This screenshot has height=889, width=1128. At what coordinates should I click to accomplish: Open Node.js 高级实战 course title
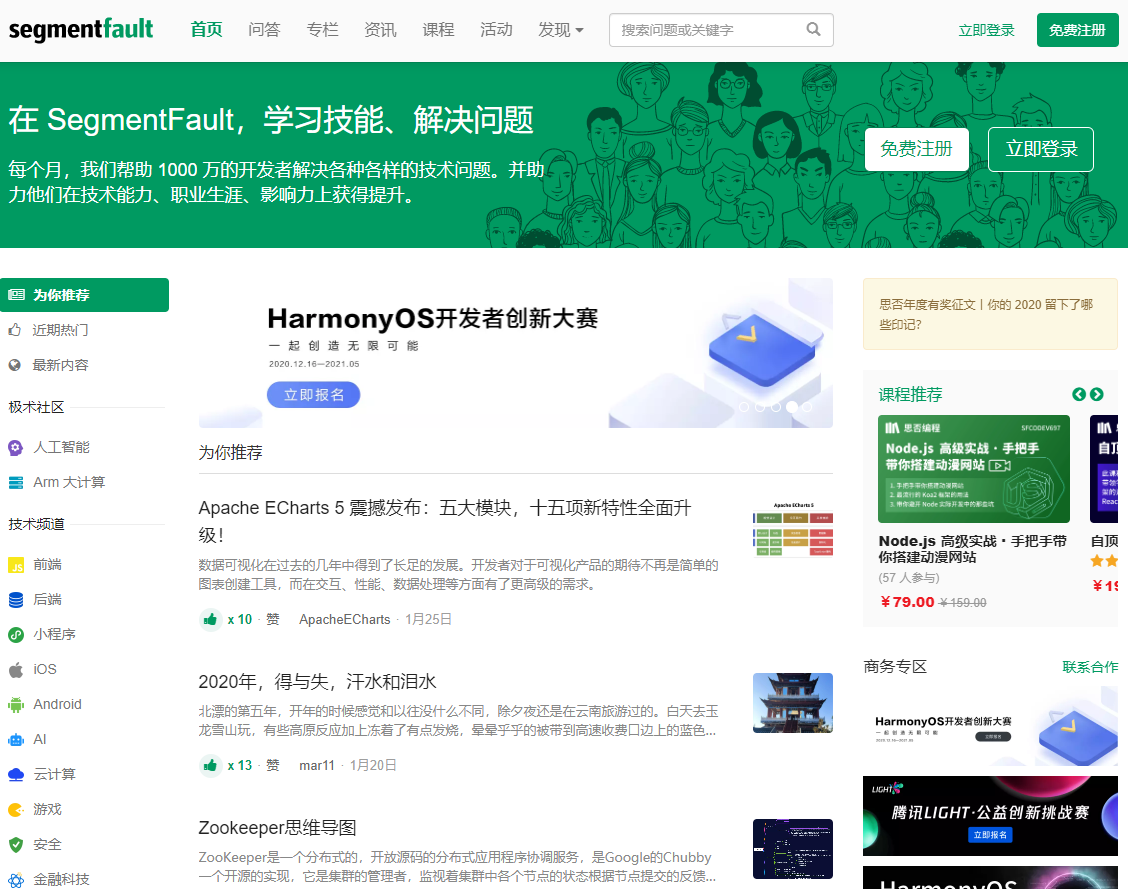pos(973,549)
